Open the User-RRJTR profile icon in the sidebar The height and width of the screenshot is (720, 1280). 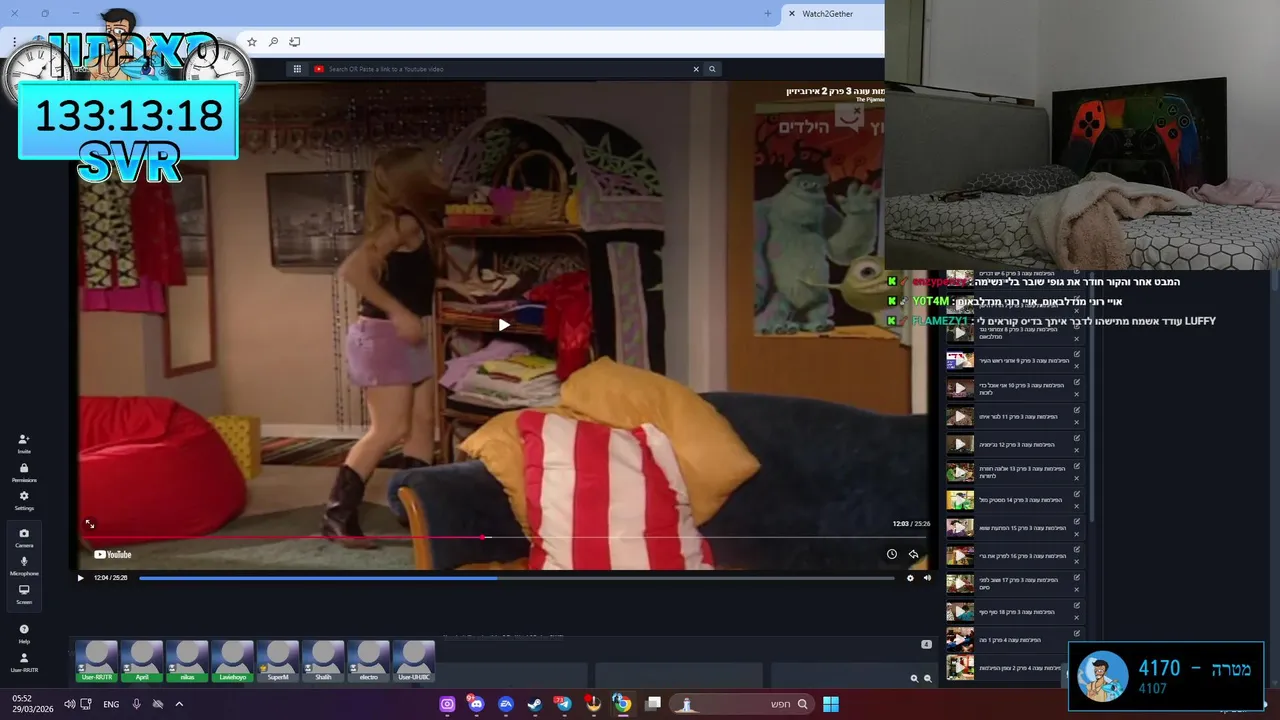[x=24, y=662]
